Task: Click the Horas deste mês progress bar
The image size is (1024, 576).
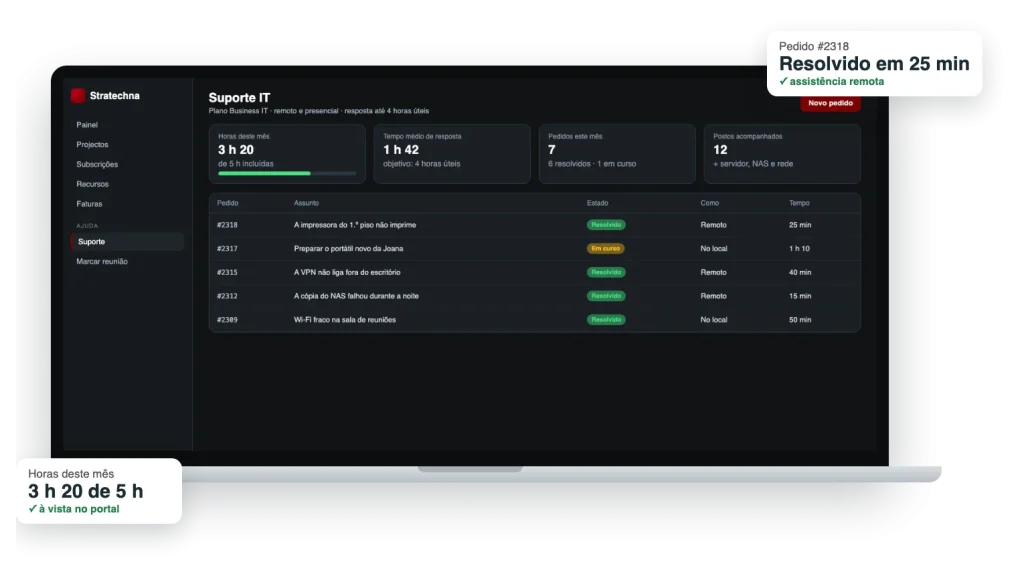Action: [x=287, y=174]
